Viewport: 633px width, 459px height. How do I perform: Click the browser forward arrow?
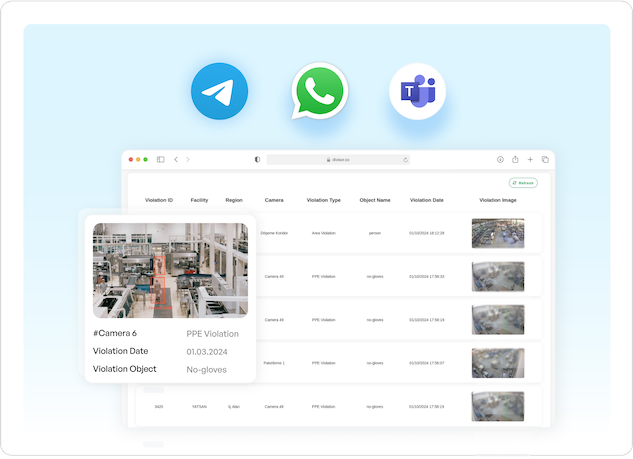click(188, 159)
